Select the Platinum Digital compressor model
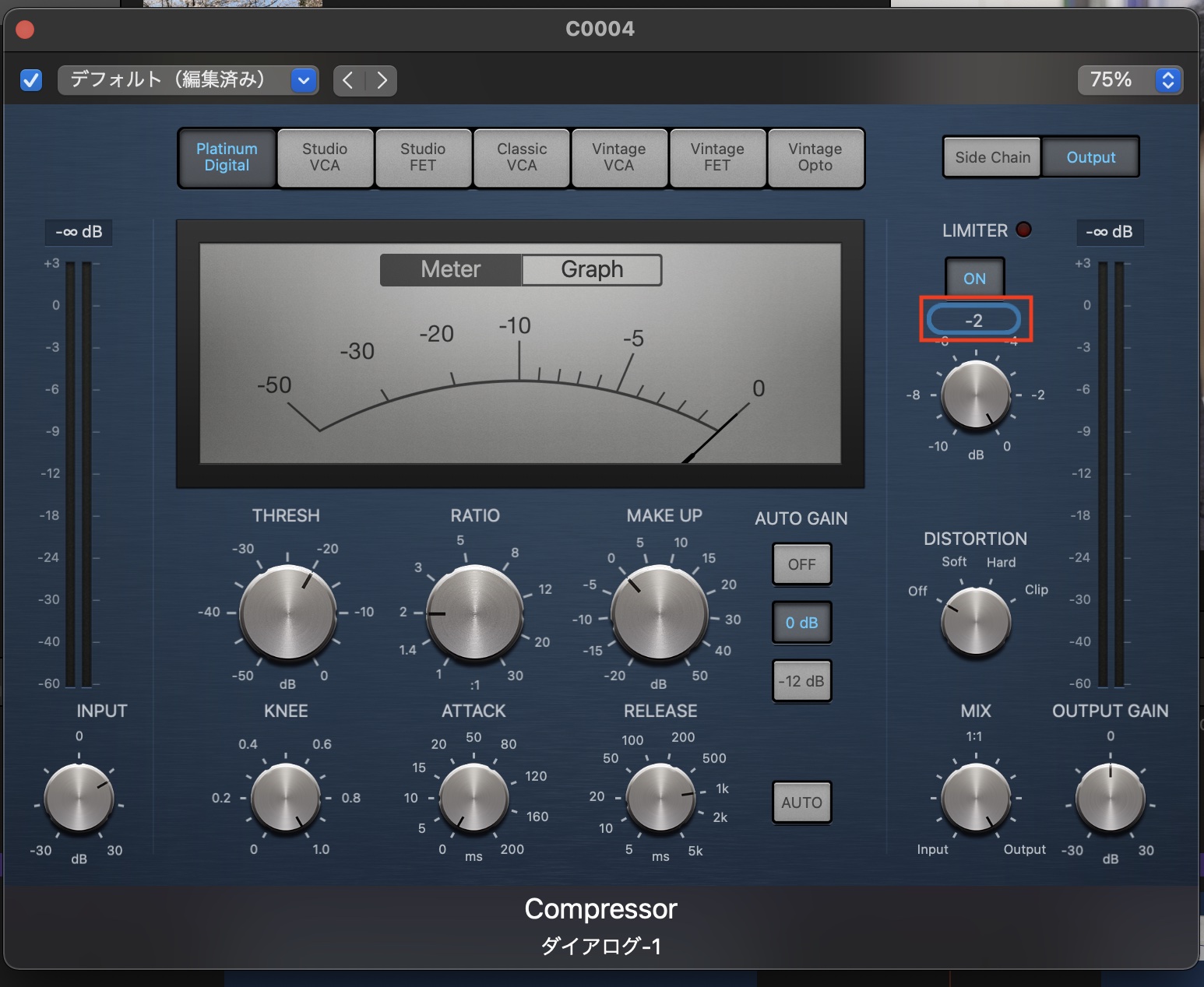1204x987 pixels. 227,158
